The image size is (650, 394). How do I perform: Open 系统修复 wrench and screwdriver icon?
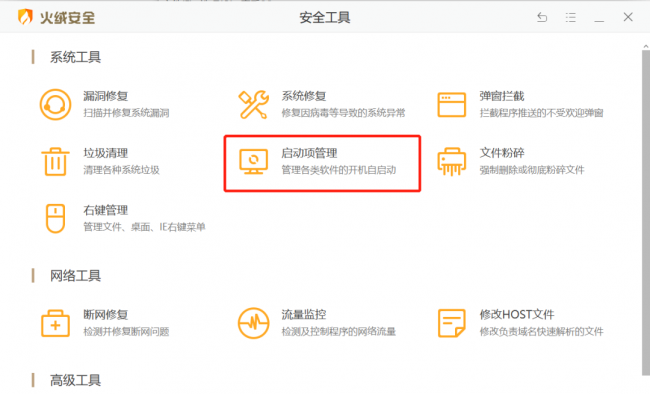[253, 105]
